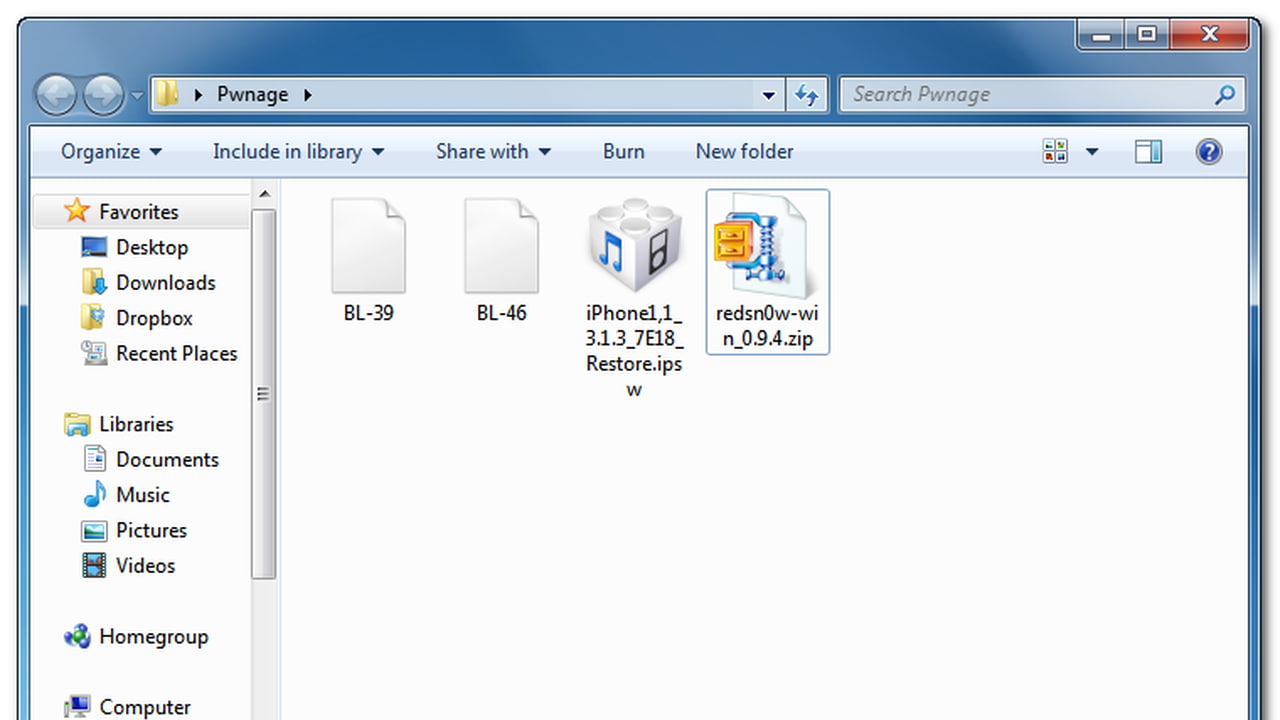Close the Pwnage Explorer window
The height and width of the screenshot is (720, 1280).
(1209, 34)
